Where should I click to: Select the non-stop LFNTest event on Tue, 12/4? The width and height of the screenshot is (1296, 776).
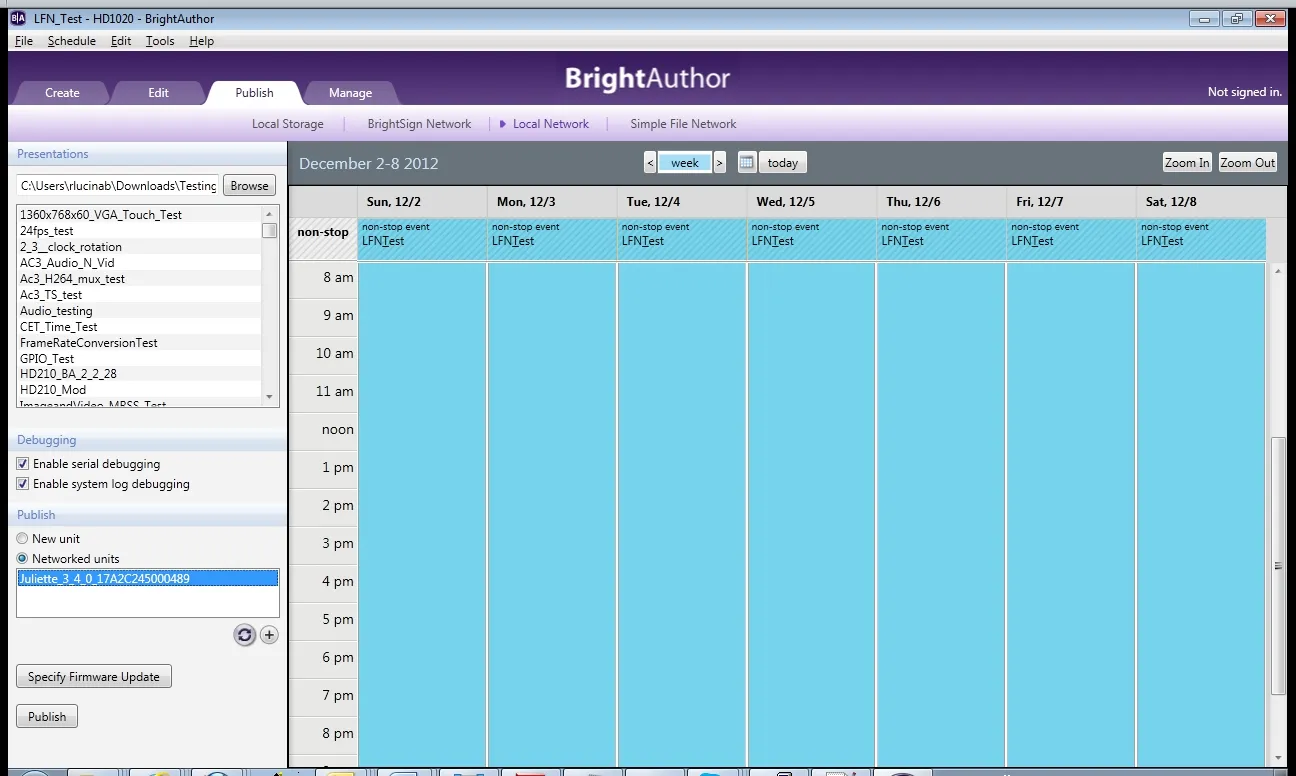tap(682, 240)
